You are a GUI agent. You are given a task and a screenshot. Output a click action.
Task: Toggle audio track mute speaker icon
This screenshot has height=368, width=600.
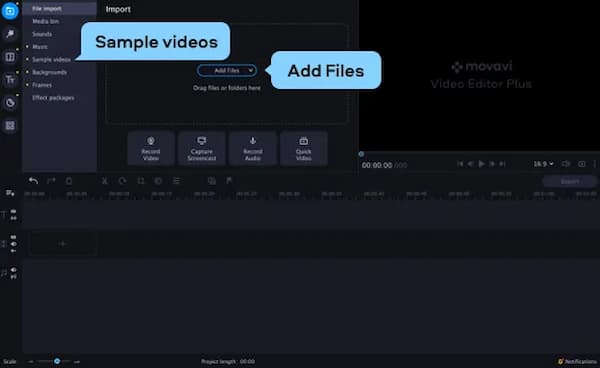point(13,270)
